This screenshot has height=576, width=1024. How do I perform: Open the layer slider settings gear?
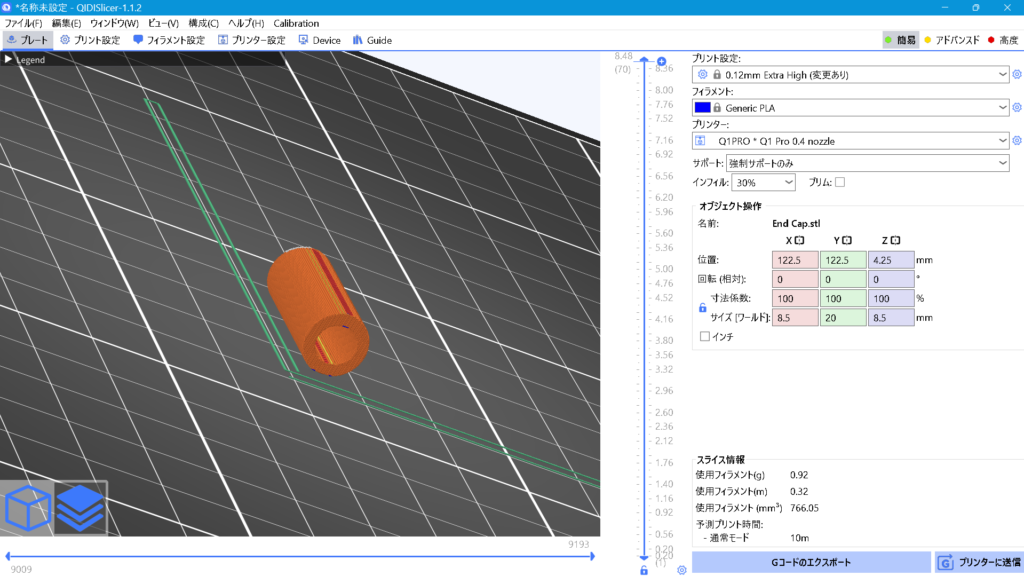point(681,570)
